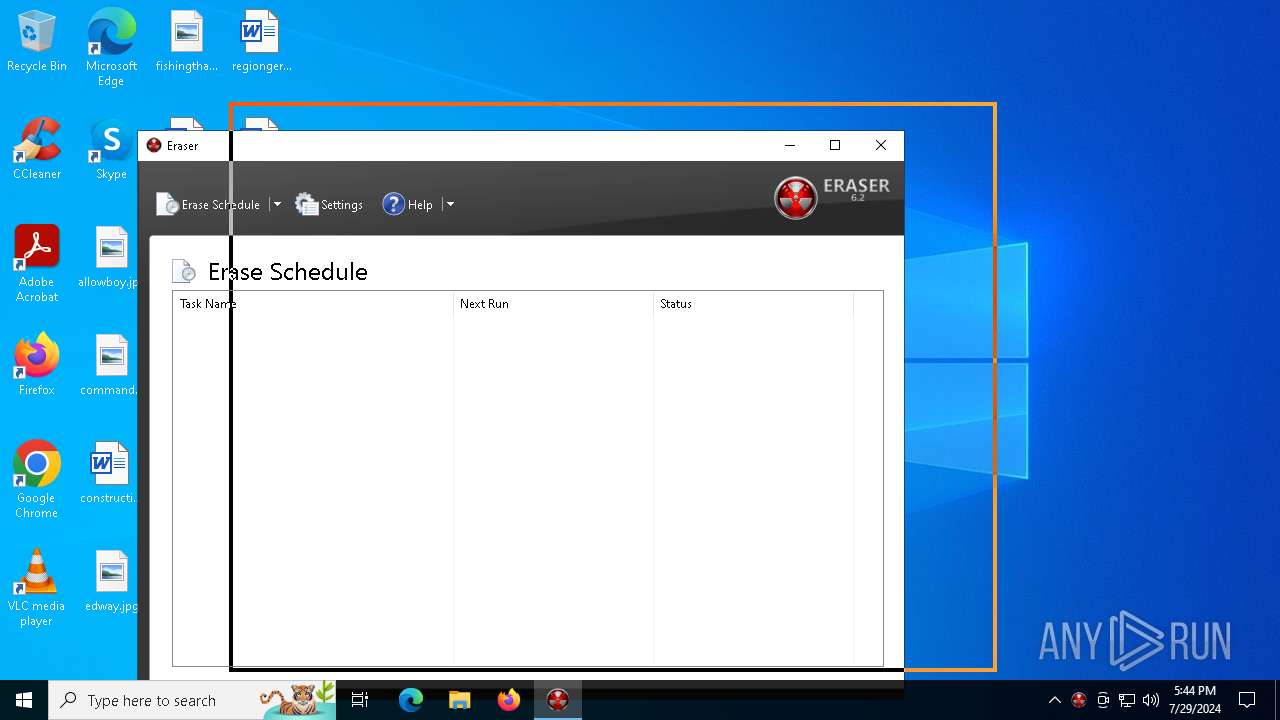Viewport: 1280px width, 720px height.
Task: Click the Eraser 6.2 logo
Action: pos(832,197)
